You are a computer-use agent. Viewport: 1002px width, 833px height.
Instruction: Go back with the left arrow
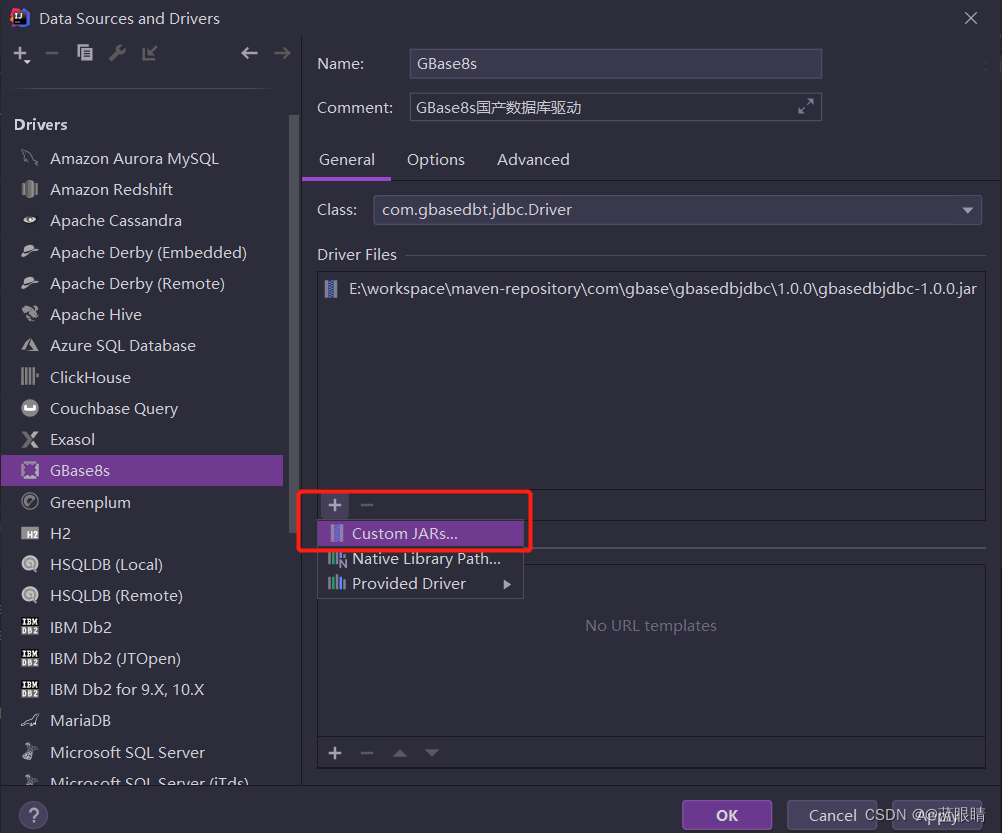point(249,53)
